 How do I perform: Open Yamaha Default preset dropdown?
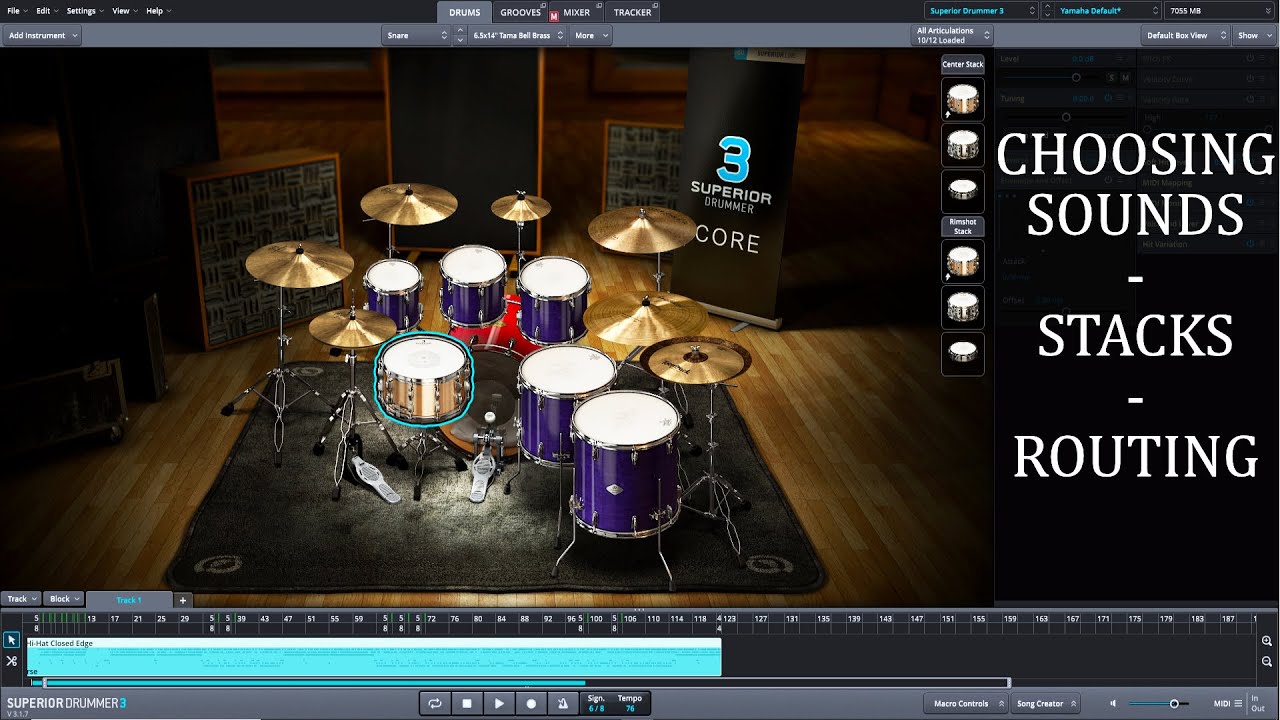tap(1108, 11)
